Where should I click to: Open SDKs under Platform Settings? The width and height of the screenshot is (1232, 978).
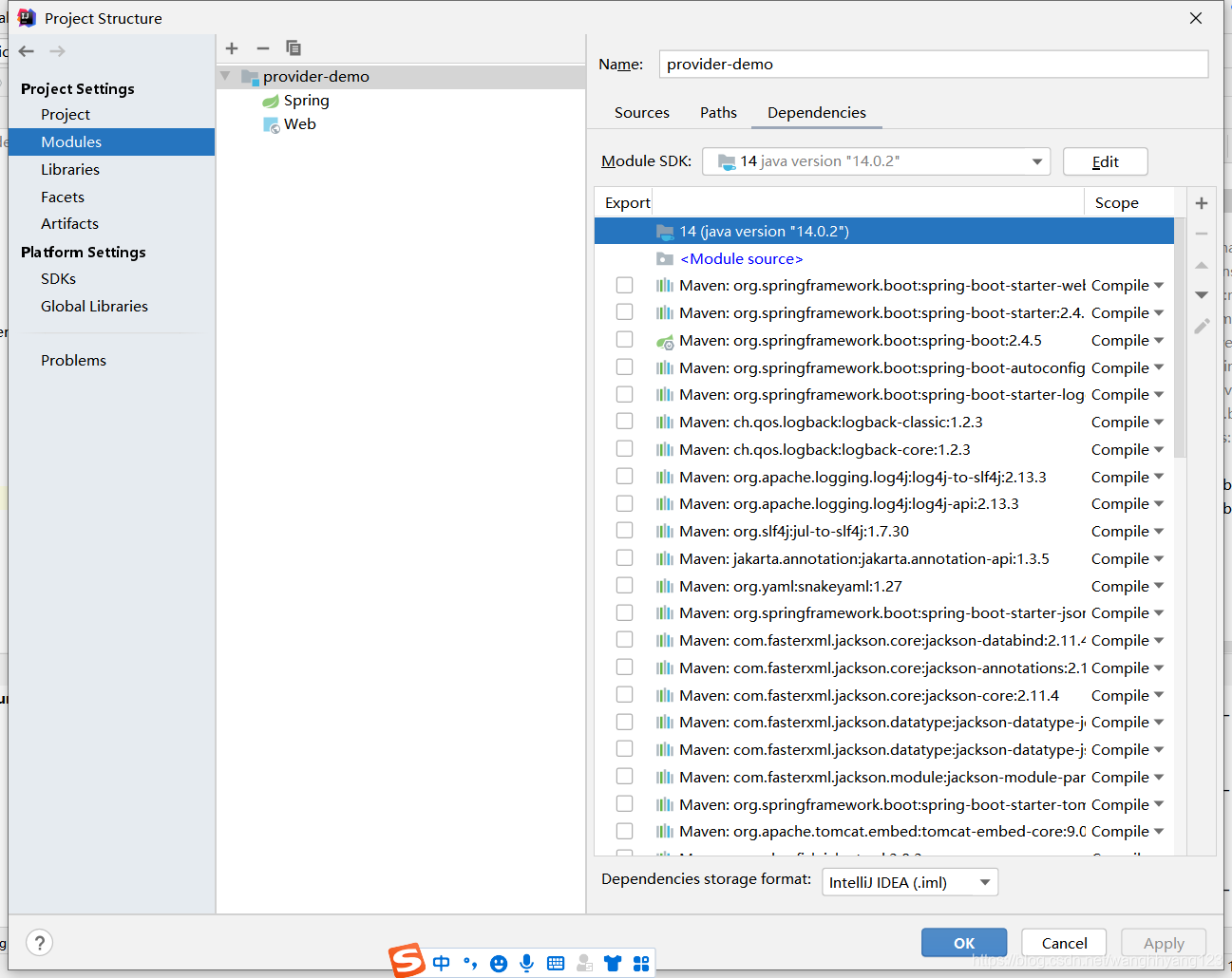pos(58,278)
